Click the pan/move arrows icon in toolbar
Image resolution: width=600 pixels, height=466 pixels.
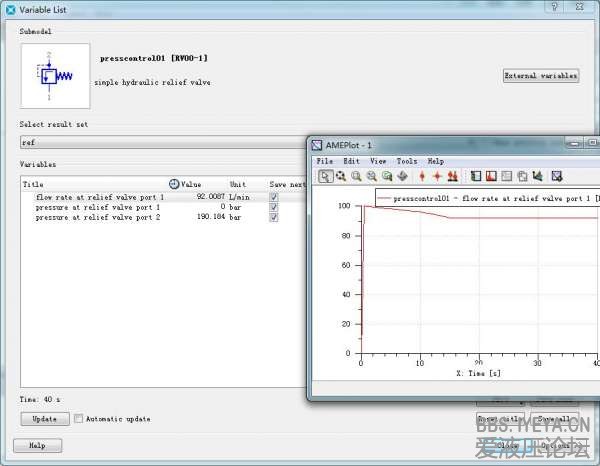coord(402,176)
